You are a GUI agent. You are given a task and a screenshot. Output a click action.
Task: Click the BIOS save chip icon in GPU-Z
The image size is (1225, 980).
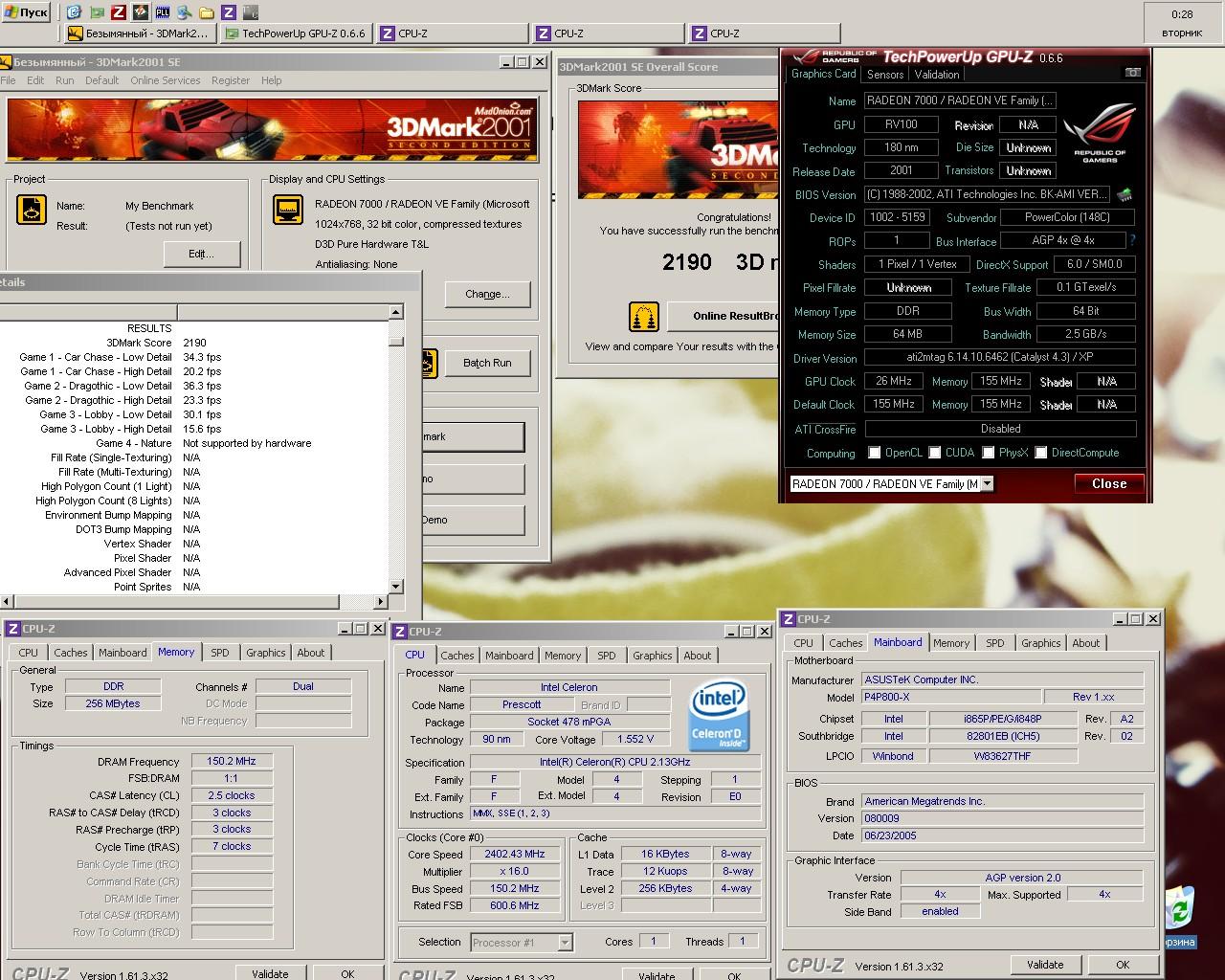coord(1125,194)
